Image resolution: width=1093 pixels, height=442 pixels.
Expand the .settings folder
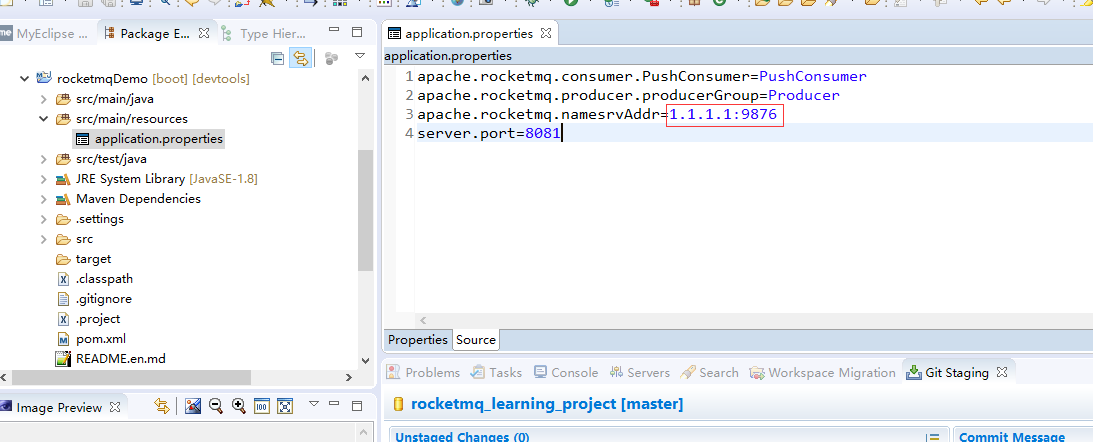tap(43, 219)
